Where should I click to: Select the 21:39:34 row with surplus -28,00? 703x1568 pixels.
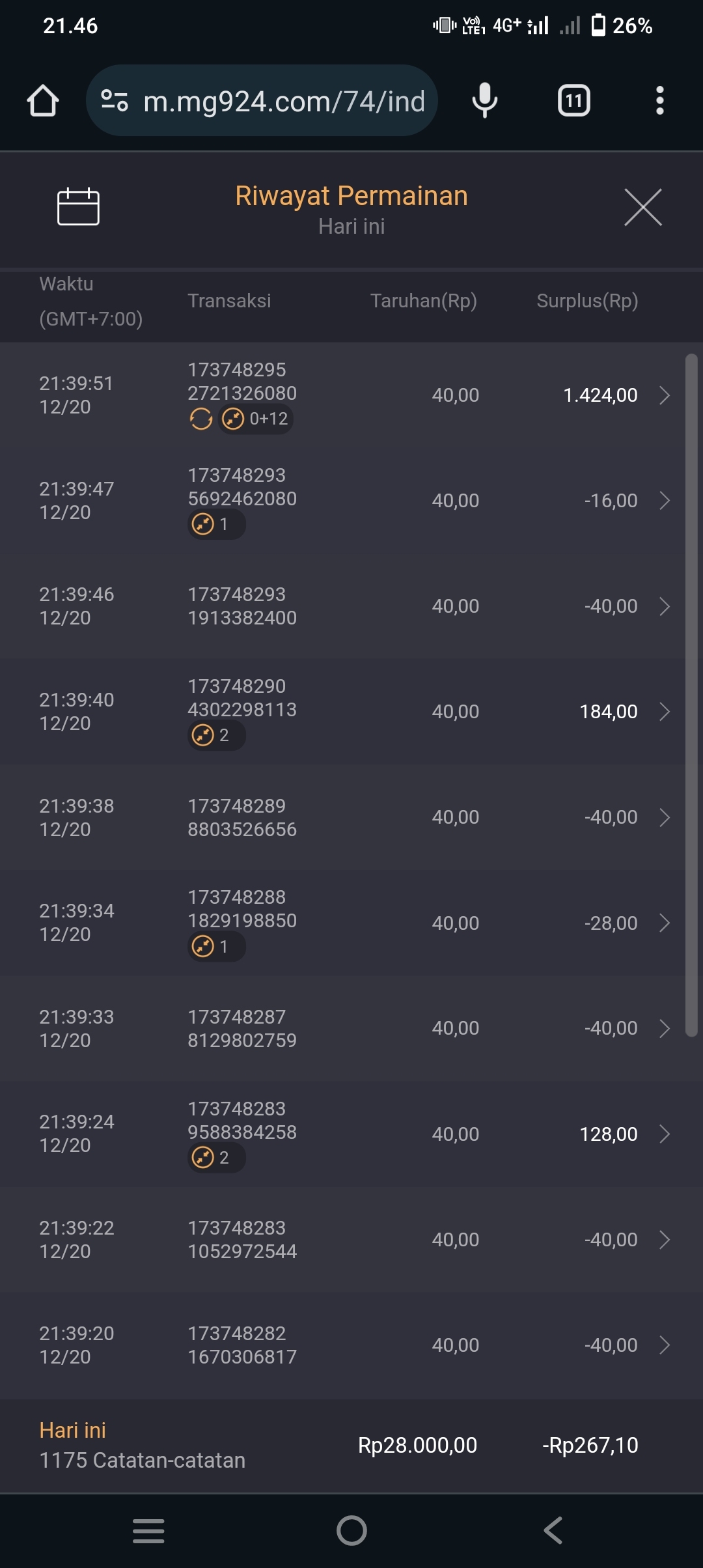351,923
